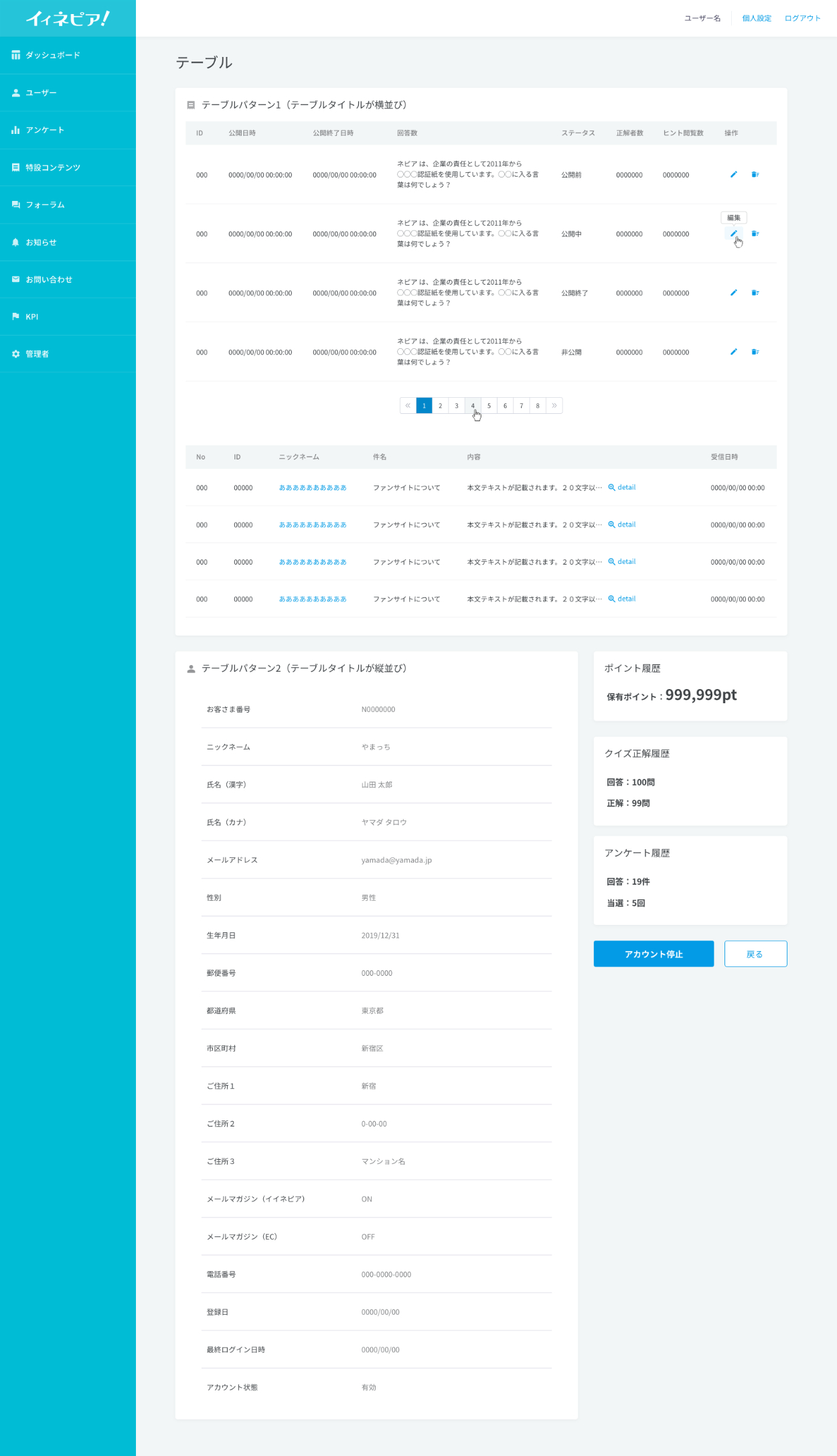Screen dimensions: 837x1456
Task: Open the お問い合わせ menu item
Action: click(x=49, y=280)
